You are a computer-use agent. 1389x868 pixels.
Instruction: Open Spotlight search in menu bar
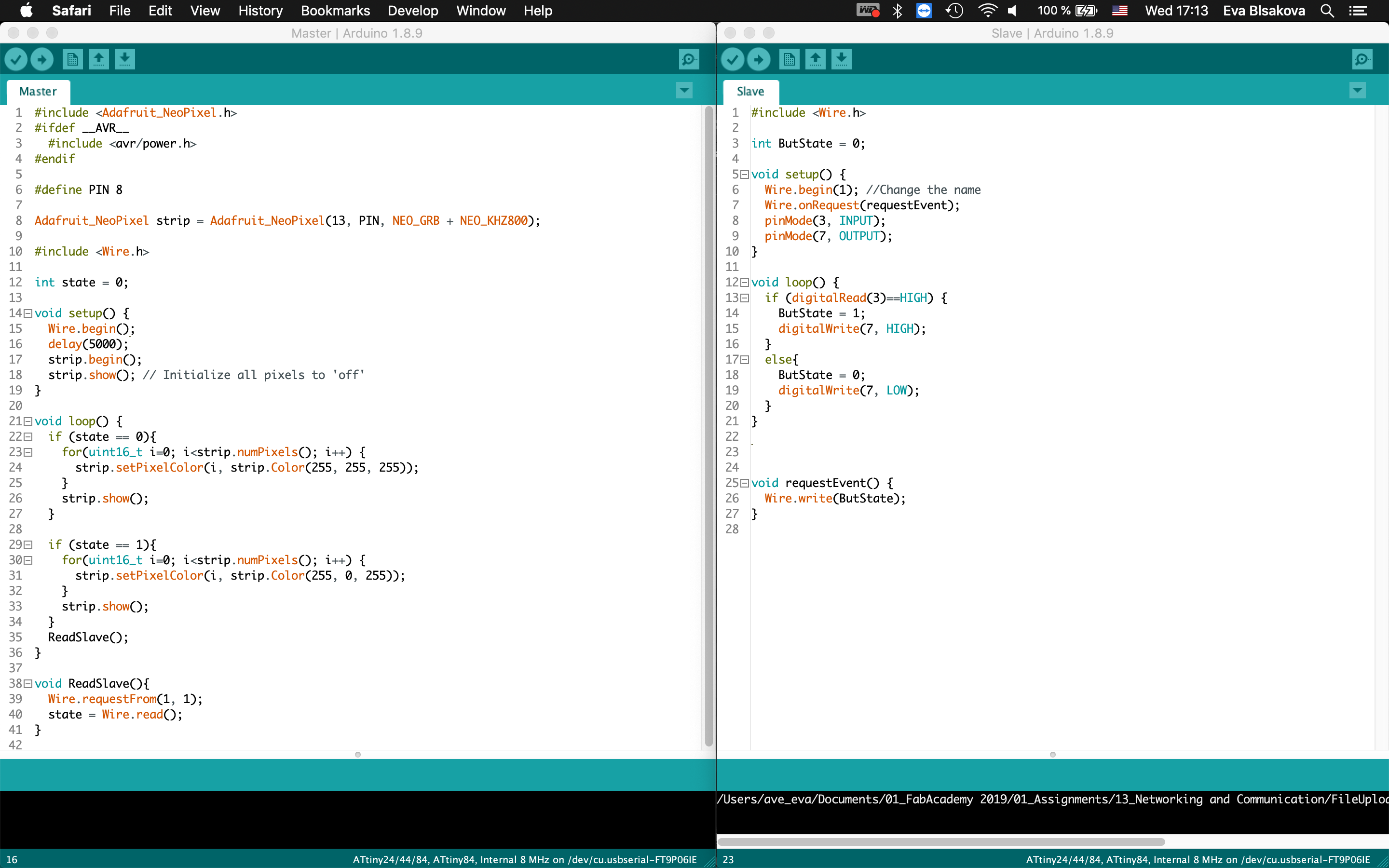click(1327, 10)
